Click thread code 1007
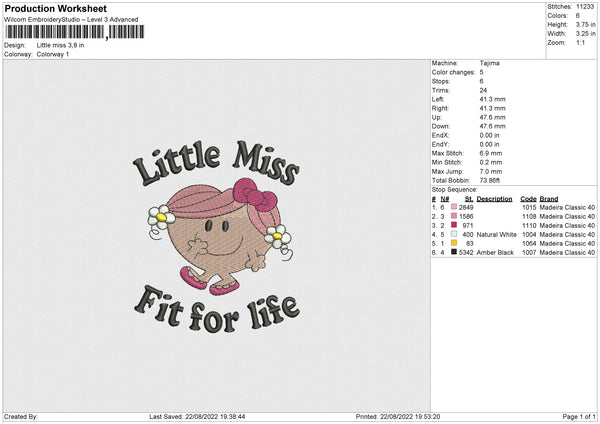The width and height of the screenshot is (600, 424). click(529, 253)
